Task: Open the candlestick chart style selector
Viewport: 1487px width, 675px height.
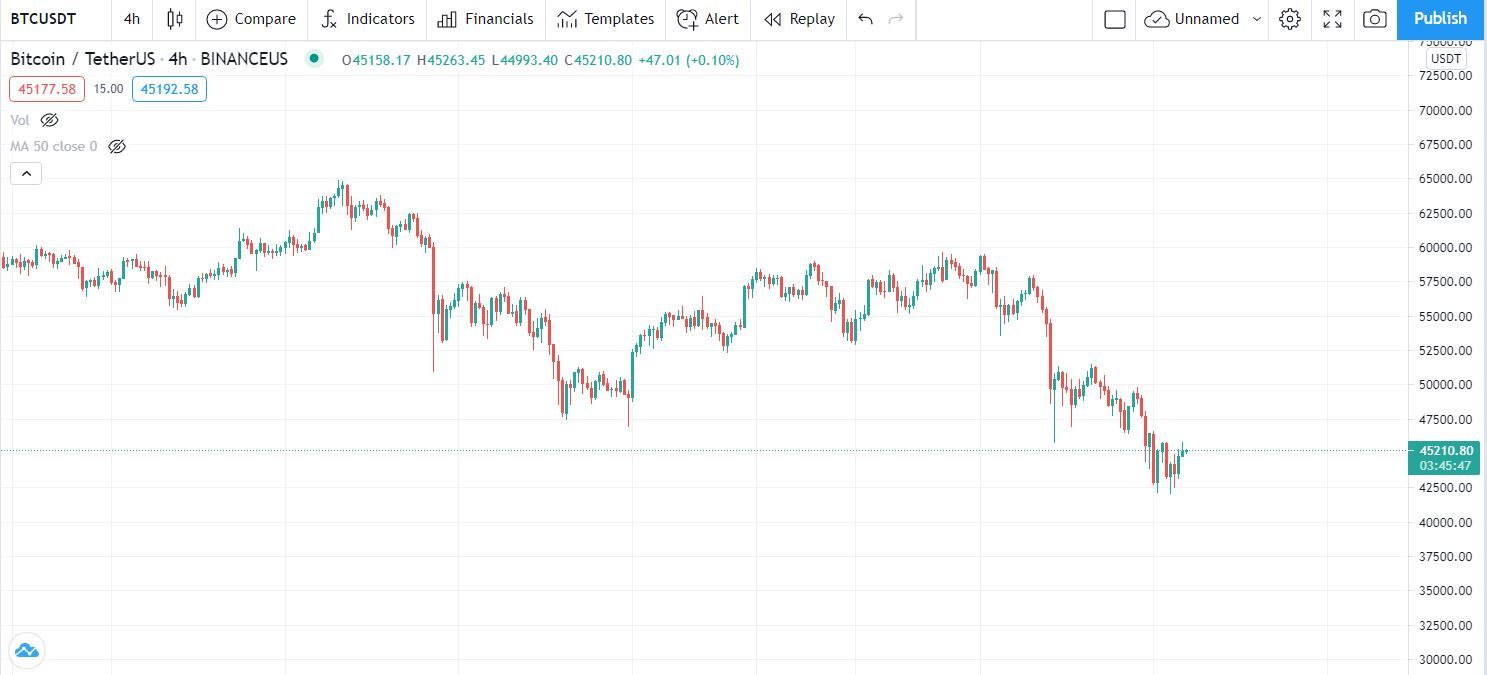Action: (175, 19)
